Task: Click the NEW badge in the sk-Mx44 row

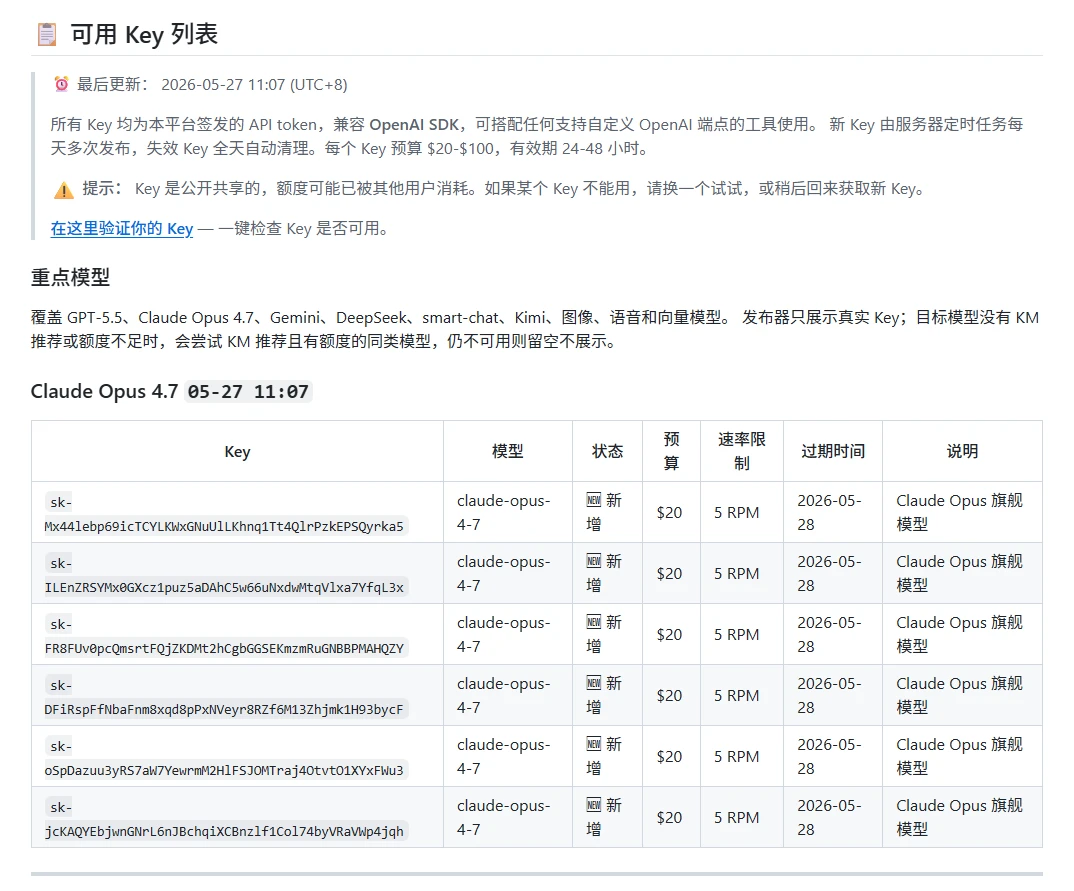Action: (594, 501)
